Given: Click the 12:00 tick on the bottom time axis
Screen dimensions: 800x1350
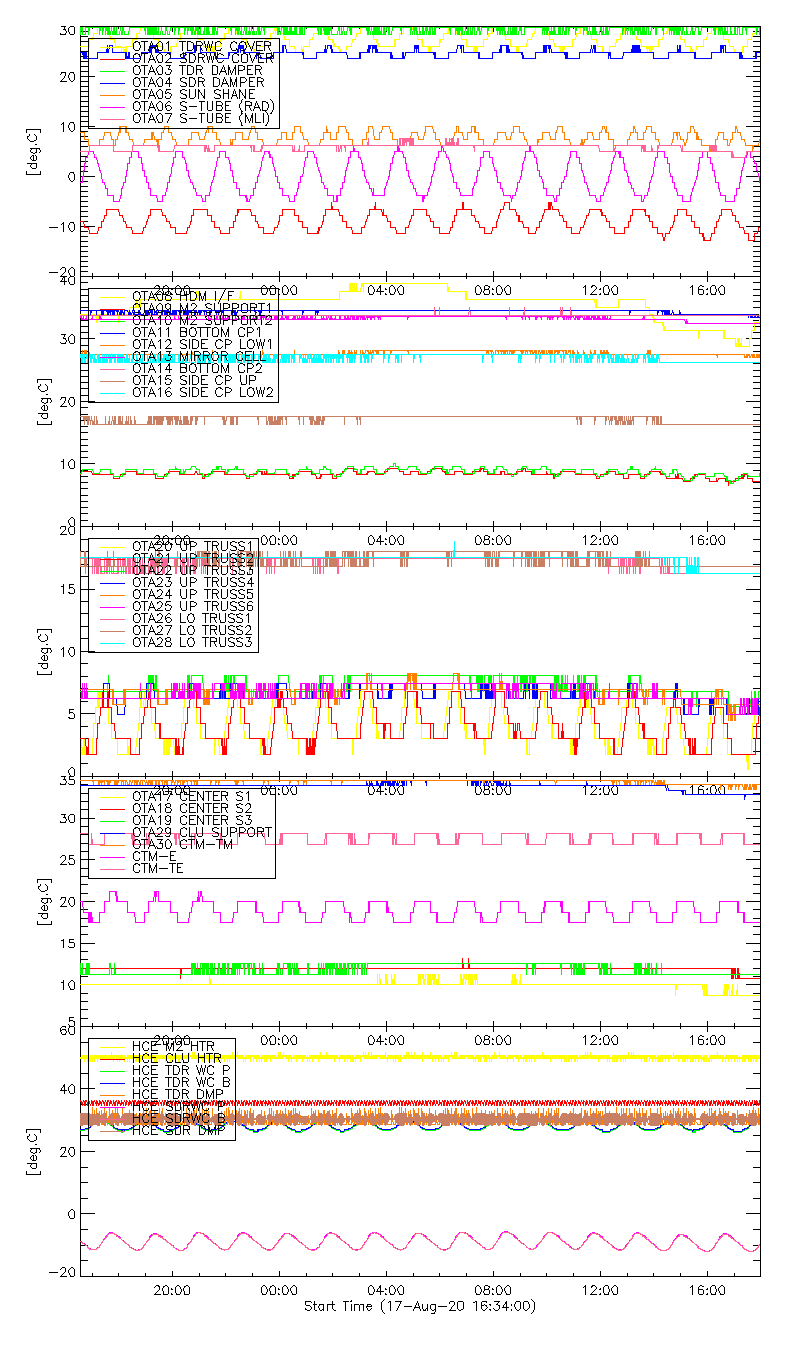Looking at the screenshot, I should tap(600, 1291).
